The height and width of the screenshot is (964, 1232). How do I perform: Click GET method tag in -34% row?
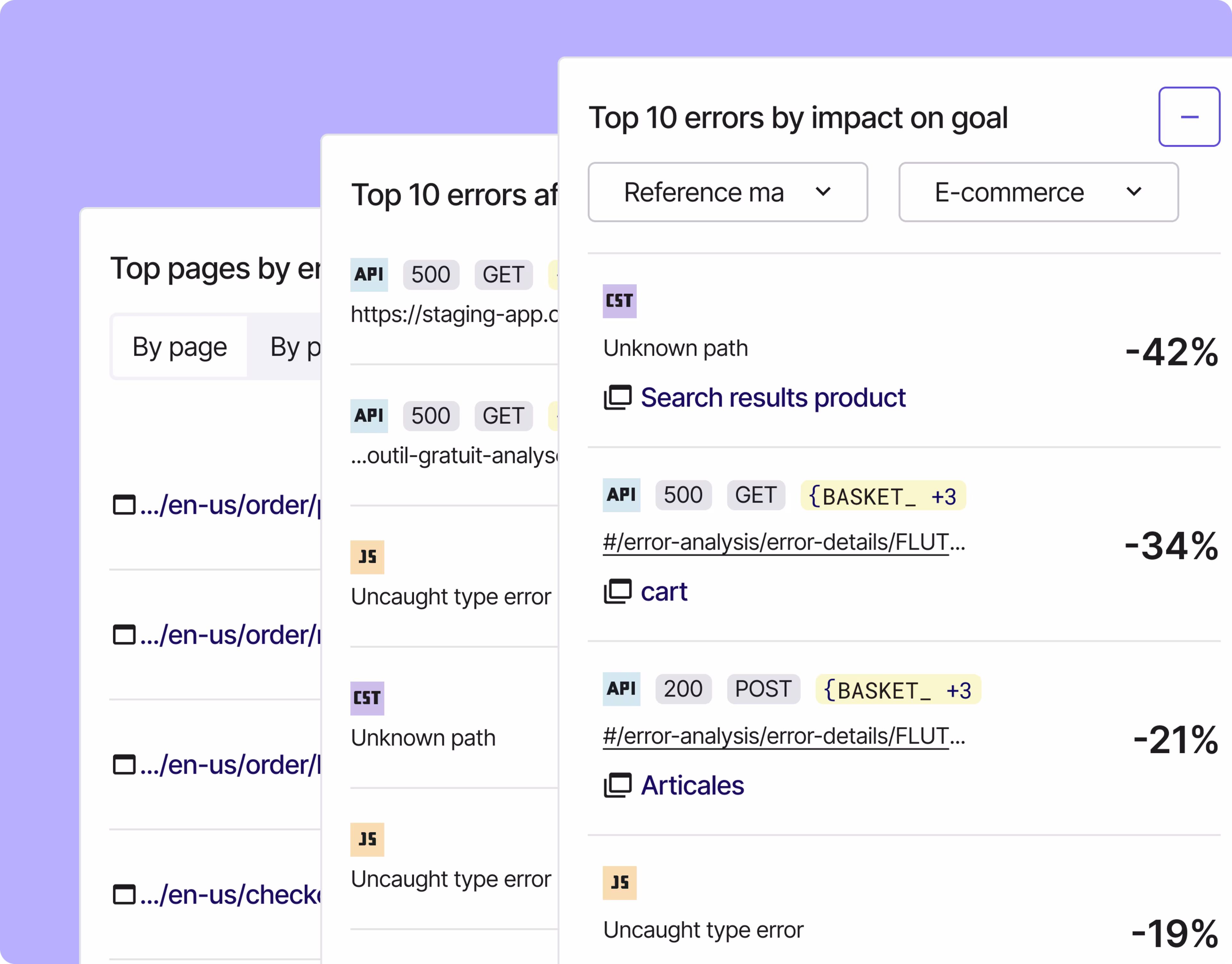coord(756,495)
